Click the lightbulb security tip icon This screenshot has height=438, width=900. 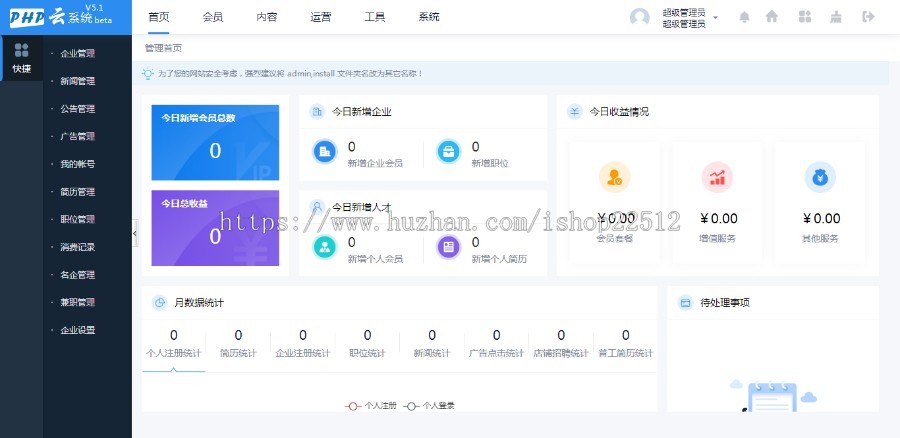[148, 73]
